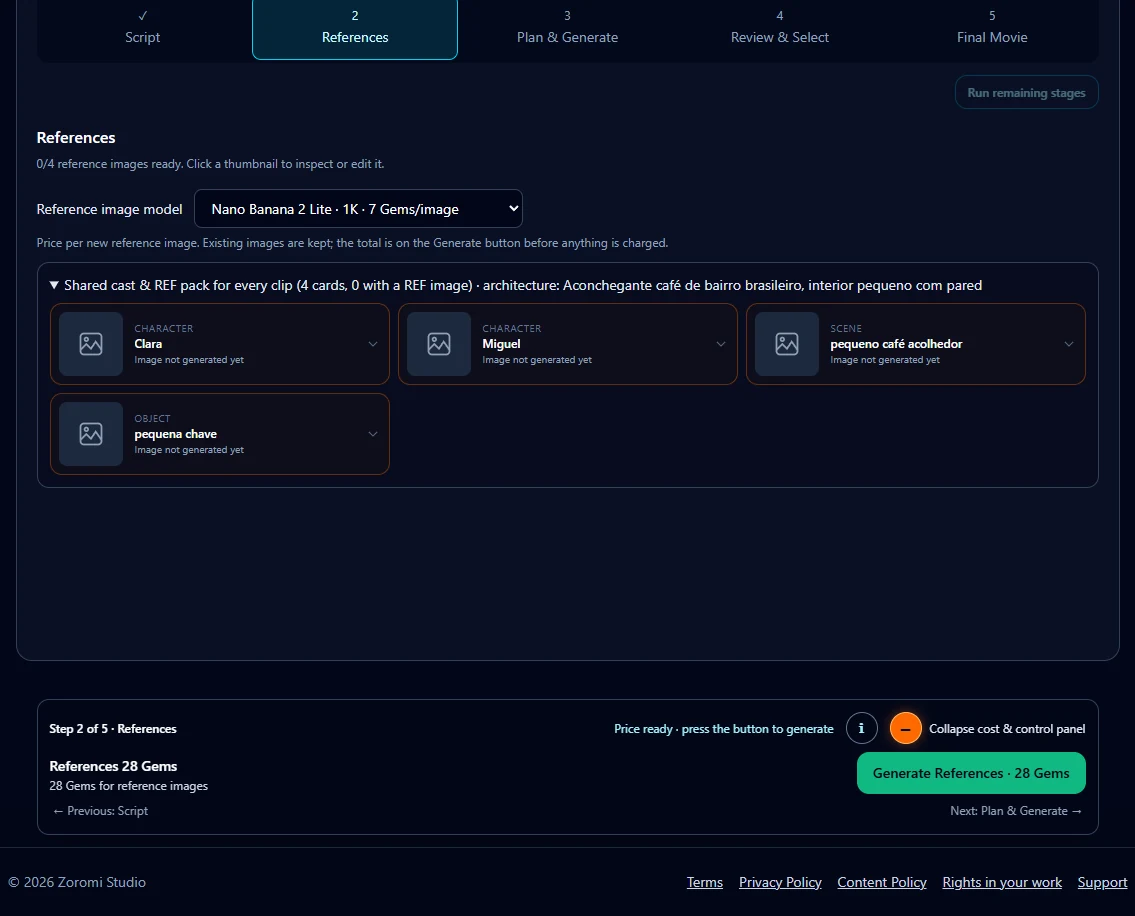Viewport: 1135px width, 916px height.
Task: Go to the Script step tab
Action: 143,29
